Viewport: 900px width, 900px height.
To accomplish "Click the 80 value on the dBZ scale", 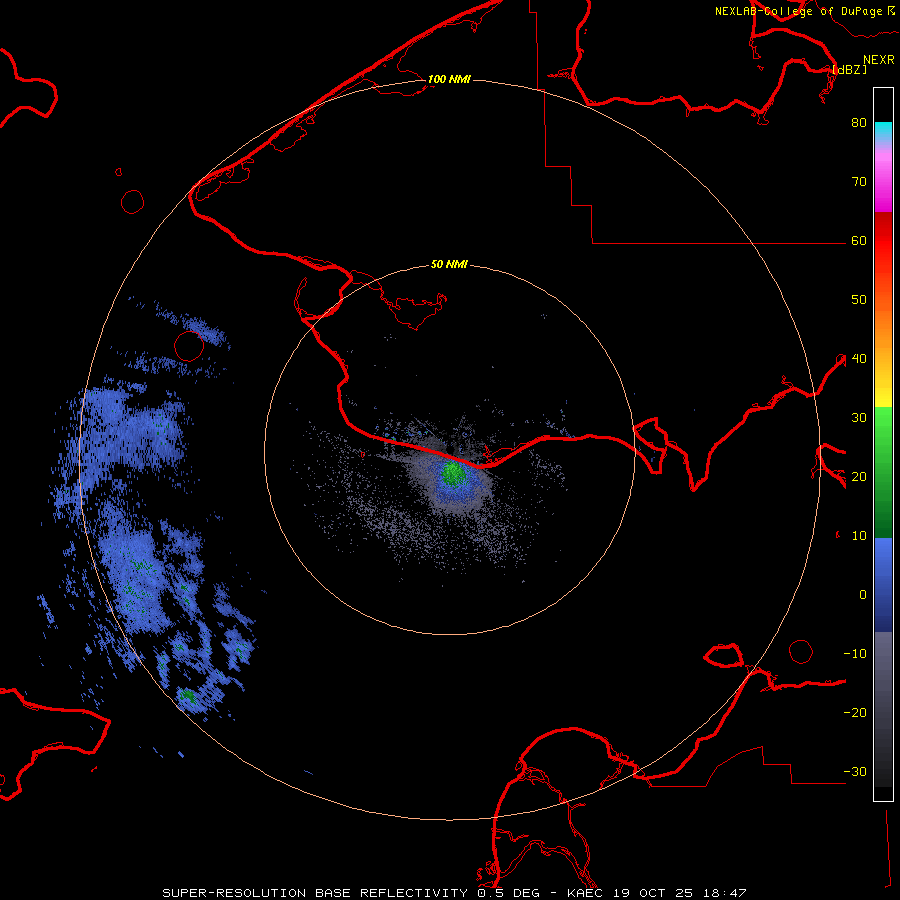I will click(859, 123).
